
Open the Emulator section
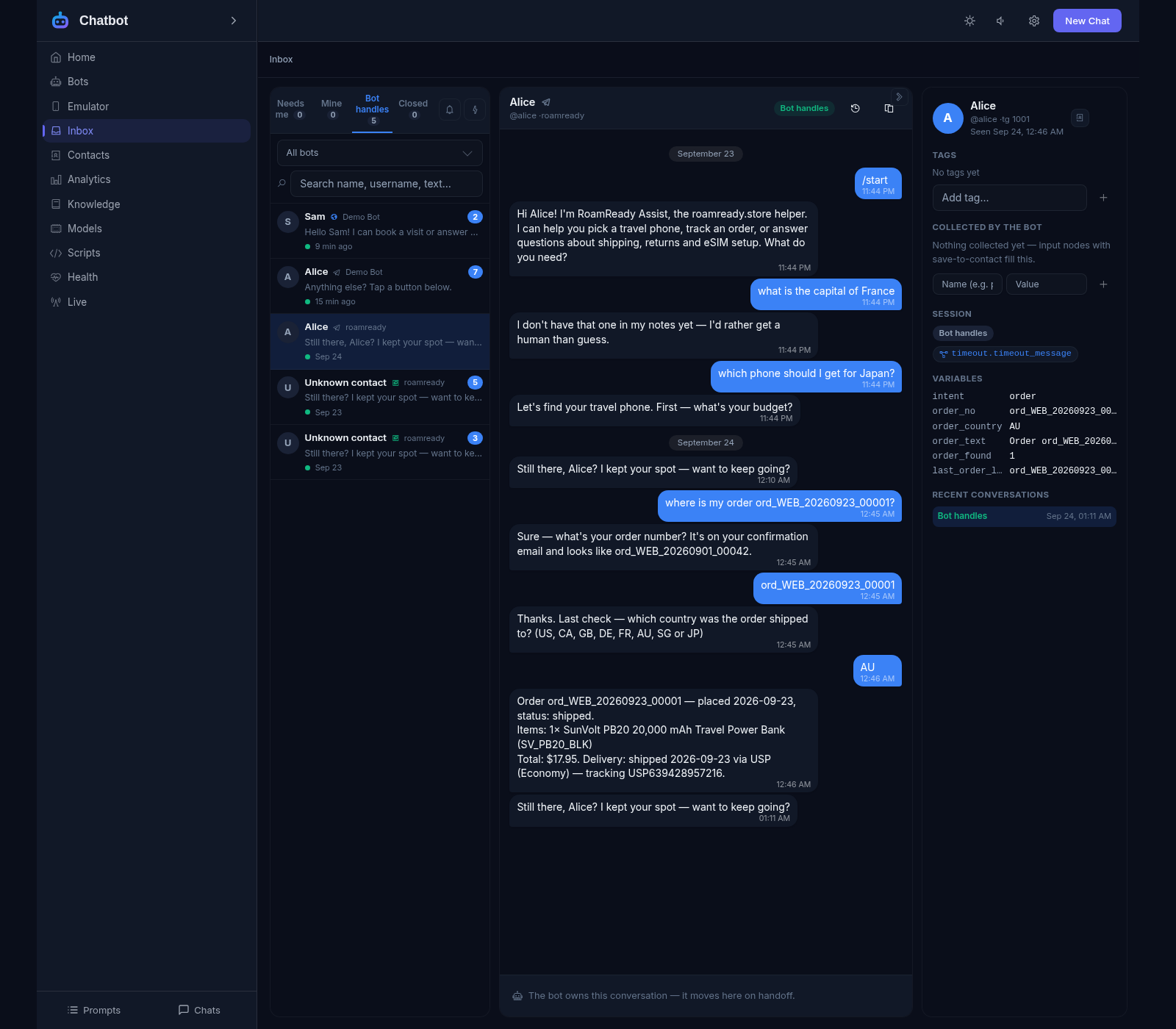click(x=147, y=107)
